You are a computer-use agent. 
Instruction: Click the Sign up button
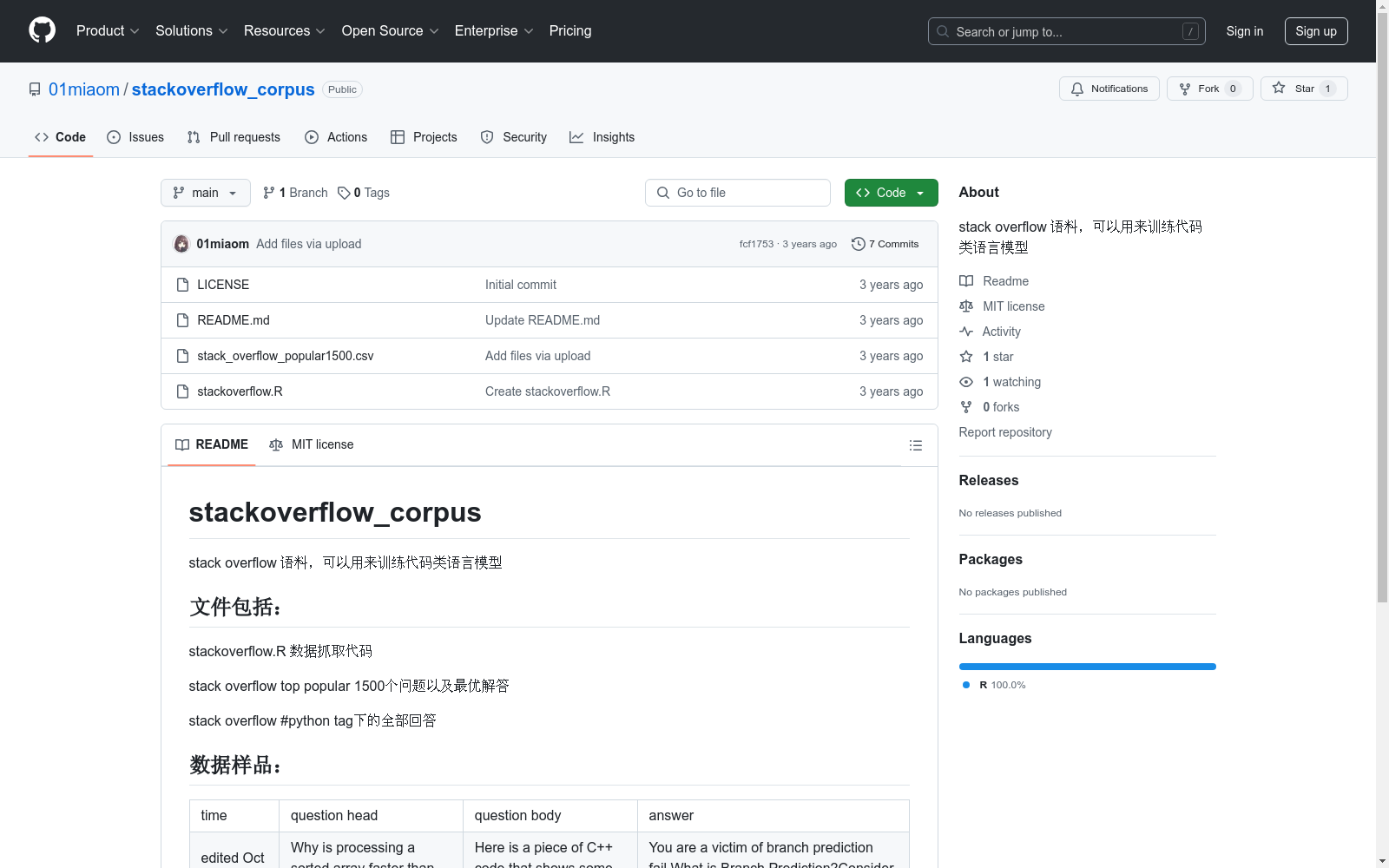click(1315, 30)
